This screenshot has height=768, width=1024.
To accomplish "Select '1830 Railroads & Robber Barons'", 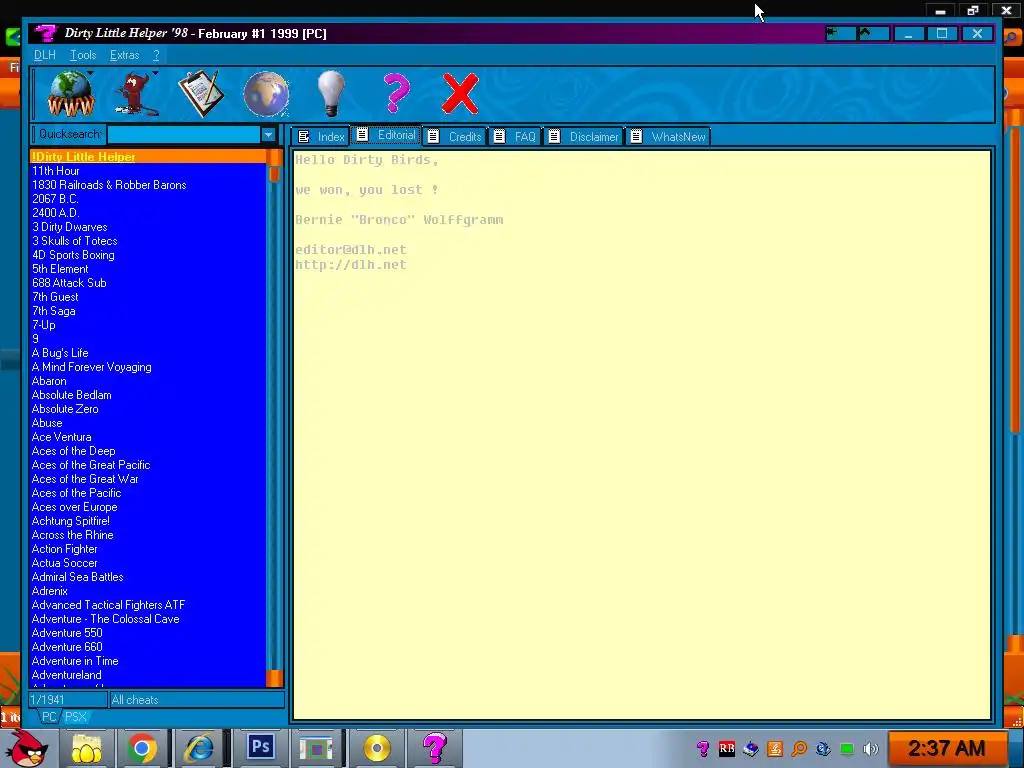I will coord(148,185).
